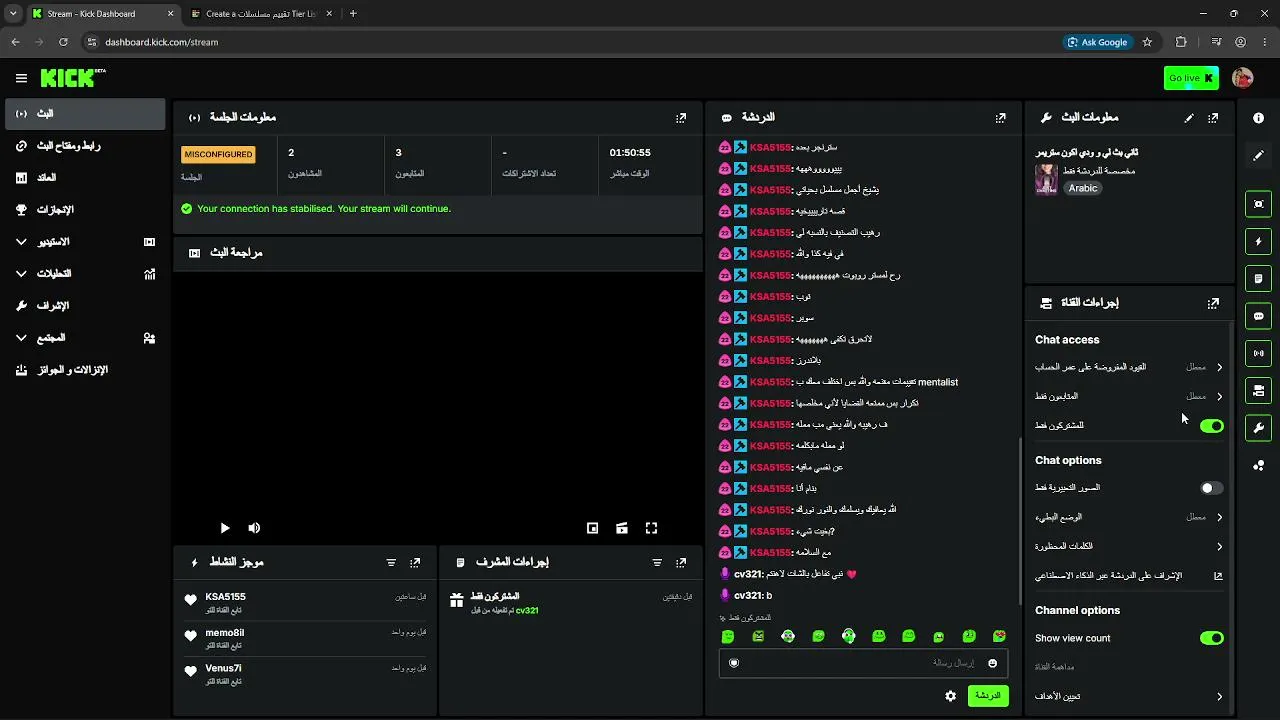Viewport: 1280px width, 720px height.
Task: Open the stream URL and key page
Action: 85,146
